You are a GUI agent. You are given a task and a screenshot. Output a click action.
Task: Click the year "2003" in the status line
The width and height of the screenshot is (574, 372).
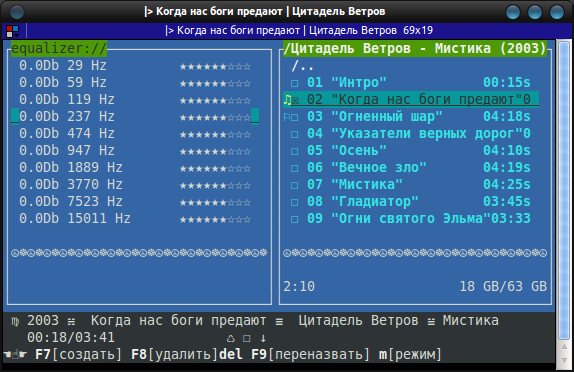tap(43, 321)
